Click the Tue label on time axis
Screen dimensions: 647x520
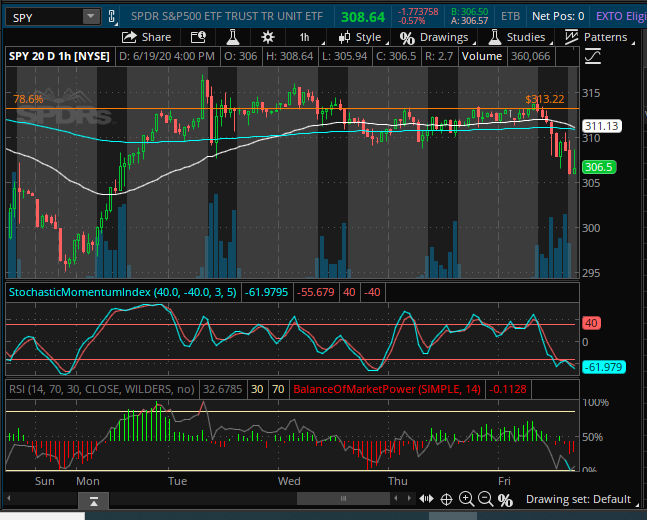[177, 481]
